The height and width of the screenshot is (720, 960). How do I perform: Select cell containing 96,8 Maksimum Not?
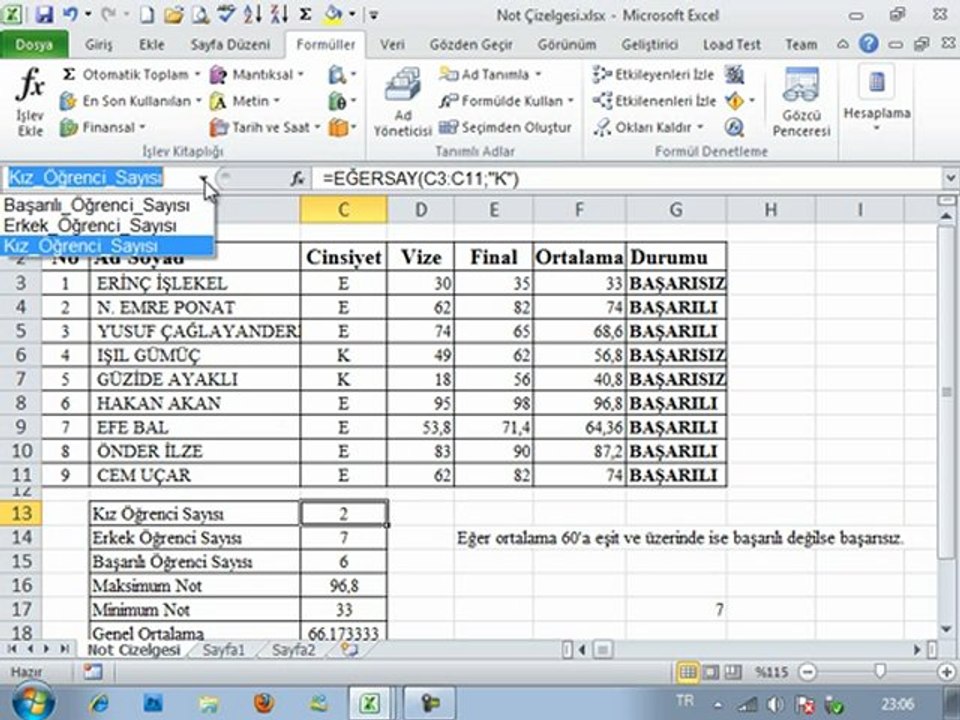(x=343, y=585)
